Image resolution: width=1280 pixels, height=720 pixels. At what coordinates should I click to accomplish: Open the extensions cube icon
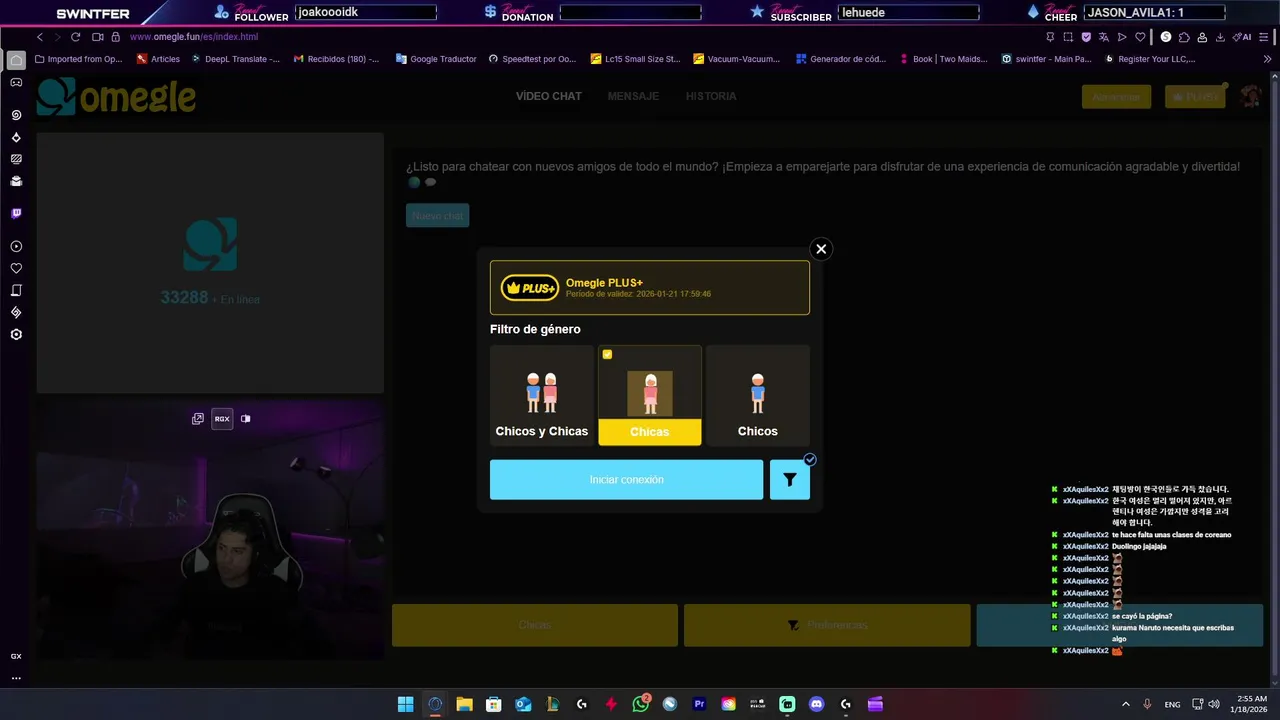[x=1184, y=37]
